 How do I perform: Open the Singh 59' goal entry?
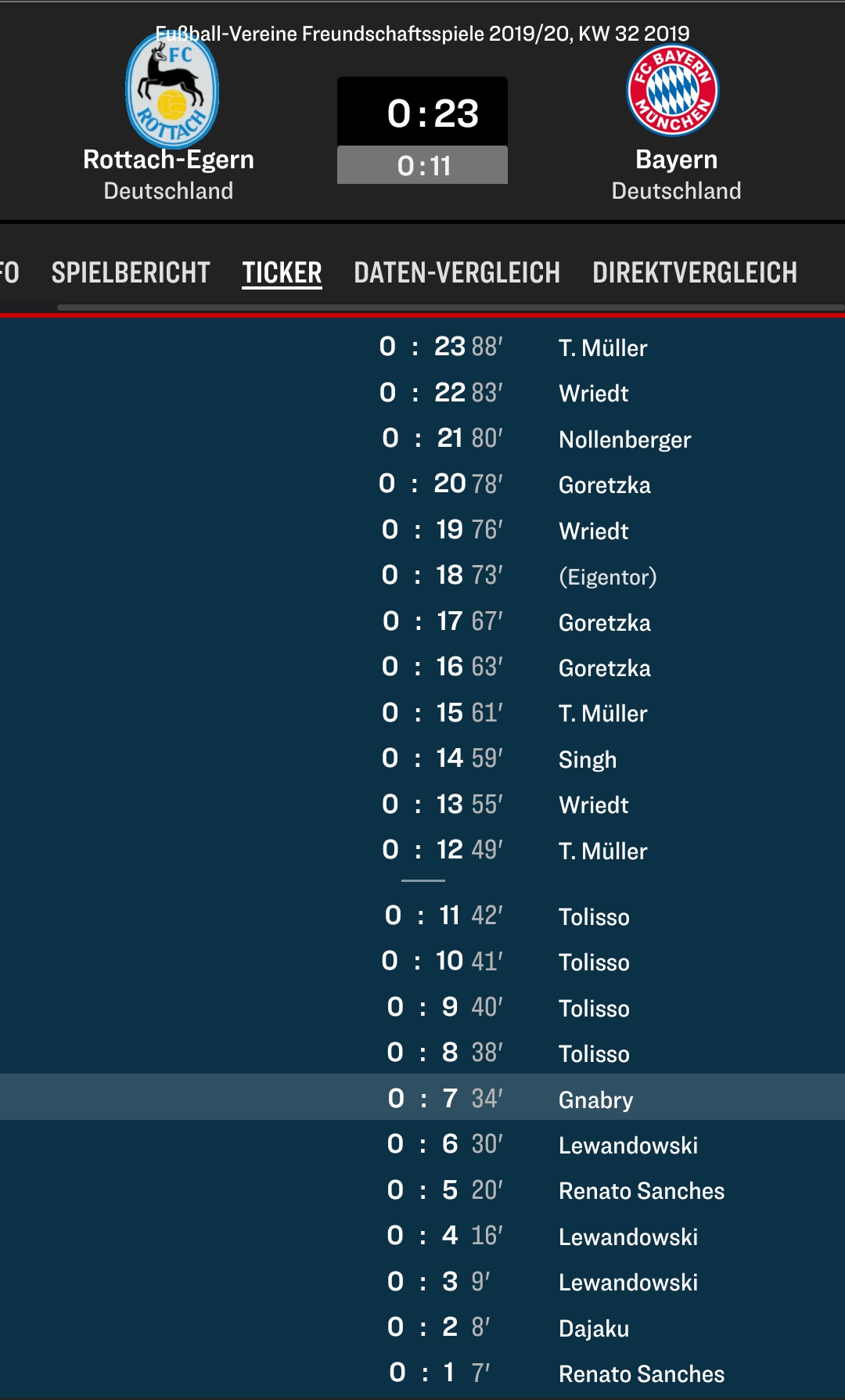pyautogui.click(x=422, y=758)
